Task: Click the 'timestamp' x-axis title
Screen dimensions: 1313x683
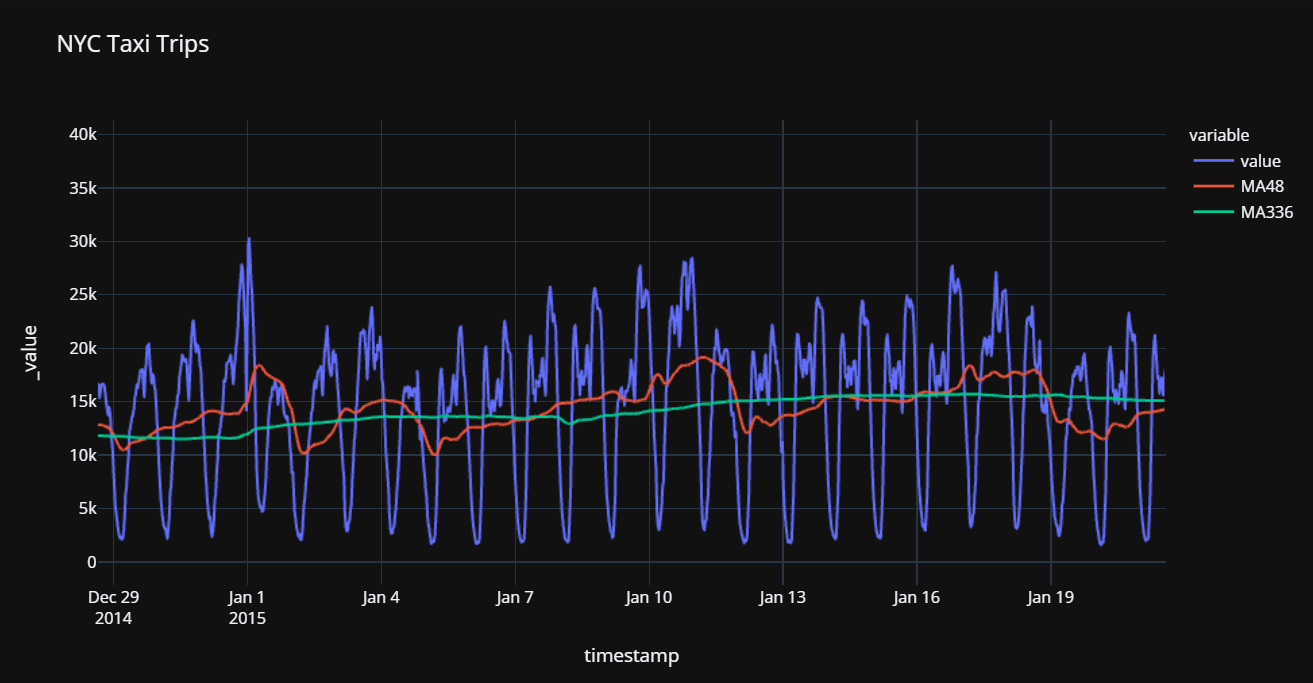Action: (631, 656)
